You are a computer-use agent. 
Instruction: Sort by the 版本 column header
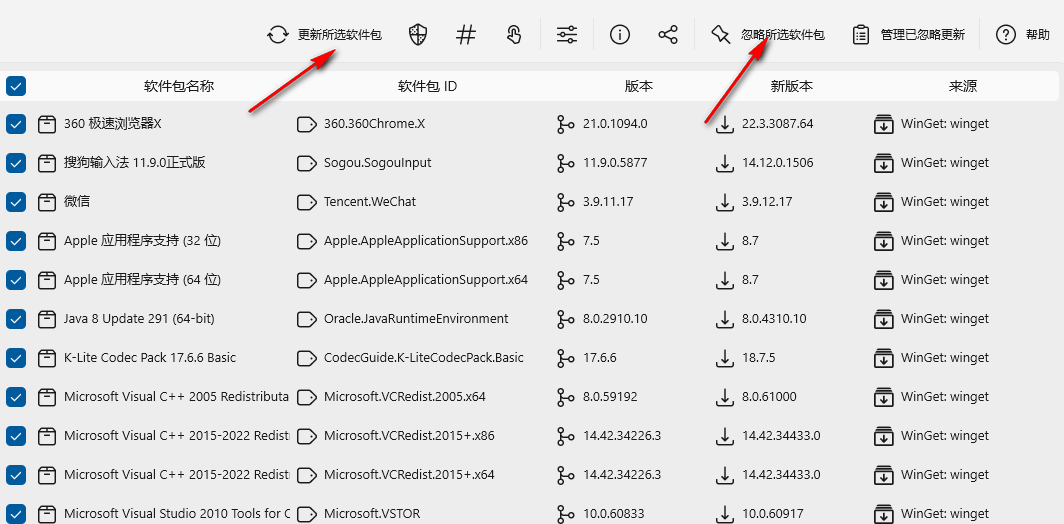(639, 86)
